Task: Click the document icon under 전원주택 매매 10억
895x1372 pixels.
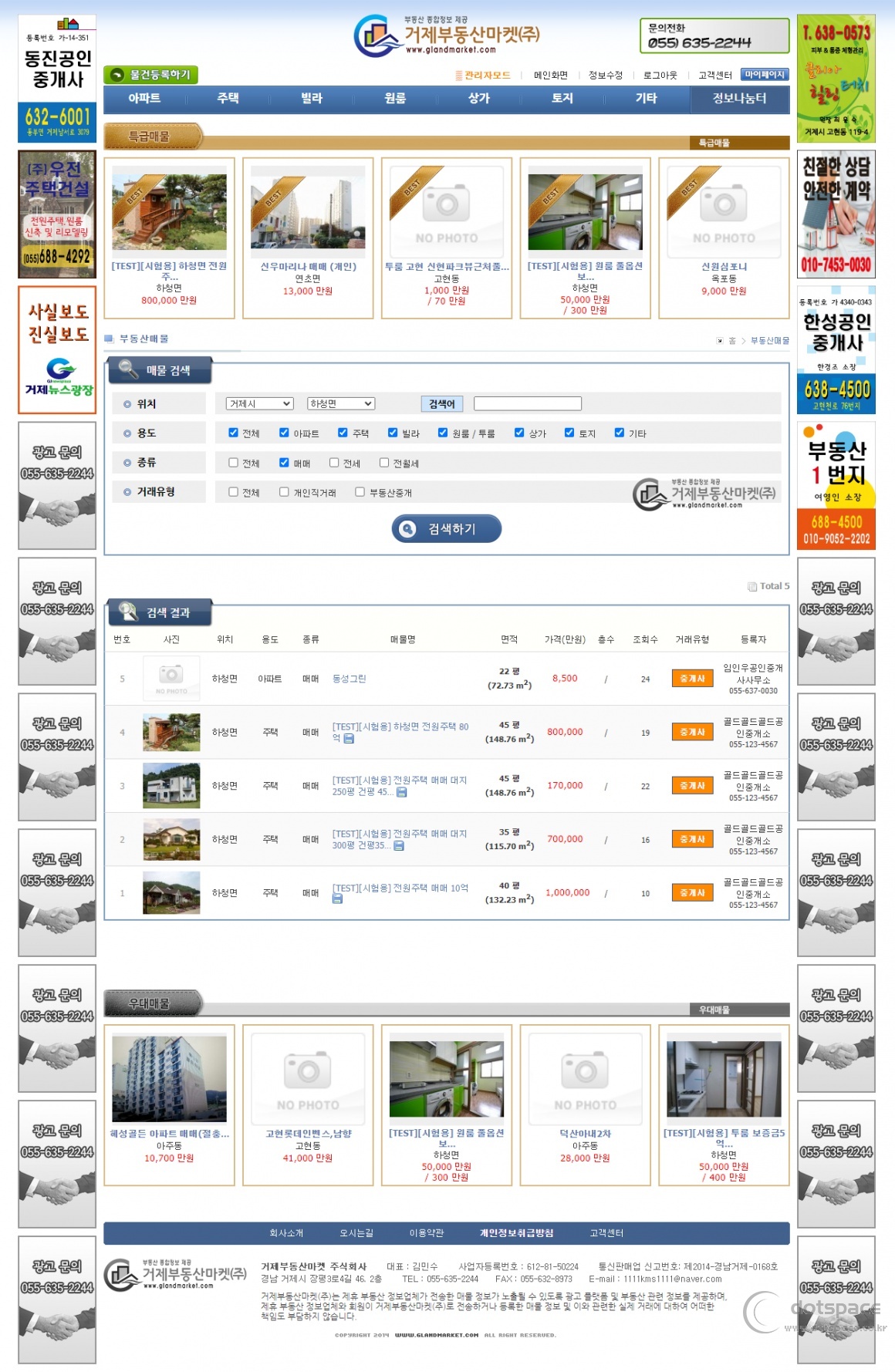Action: coord(337,899)
